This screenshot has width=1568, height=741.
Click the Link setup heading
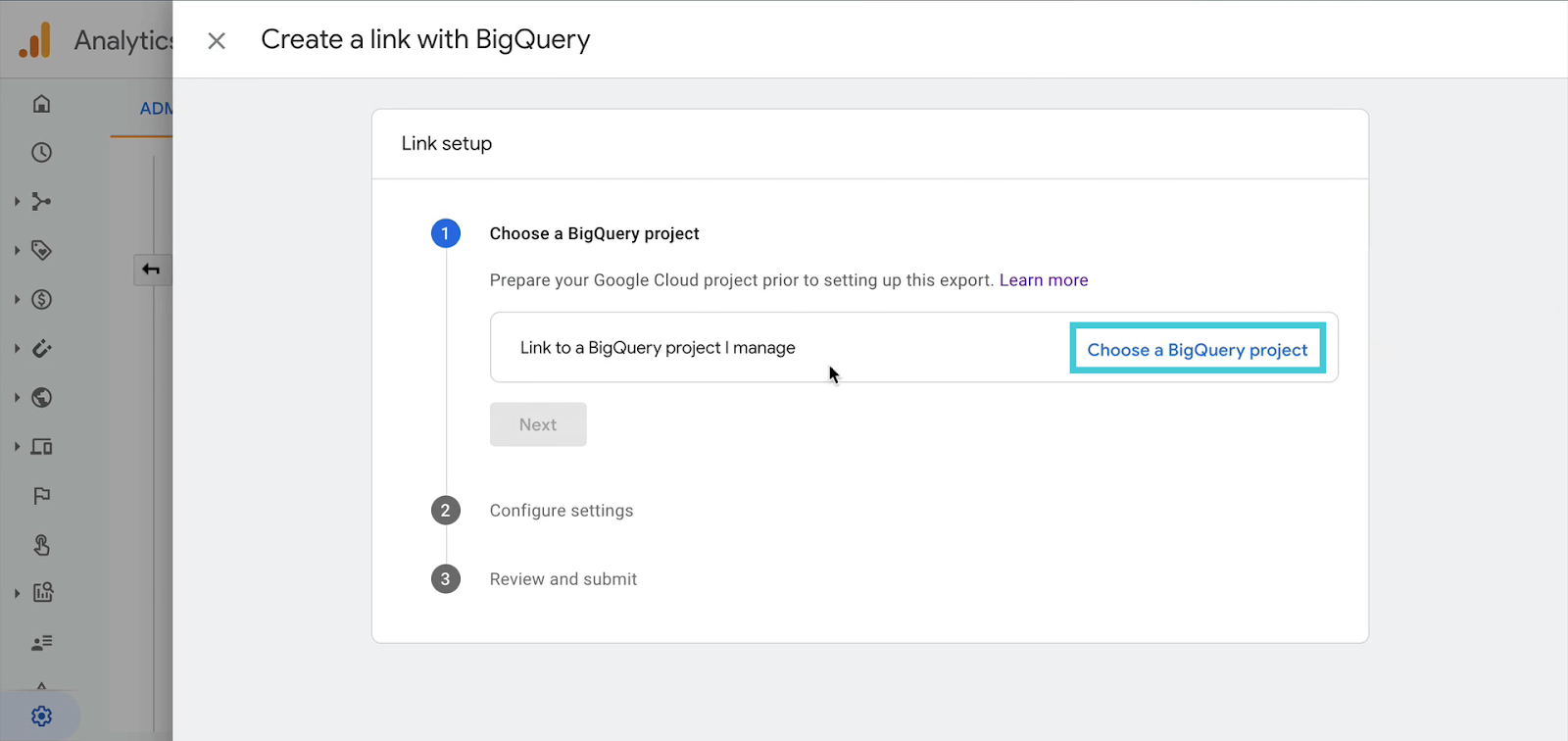[x=447, y=143]
